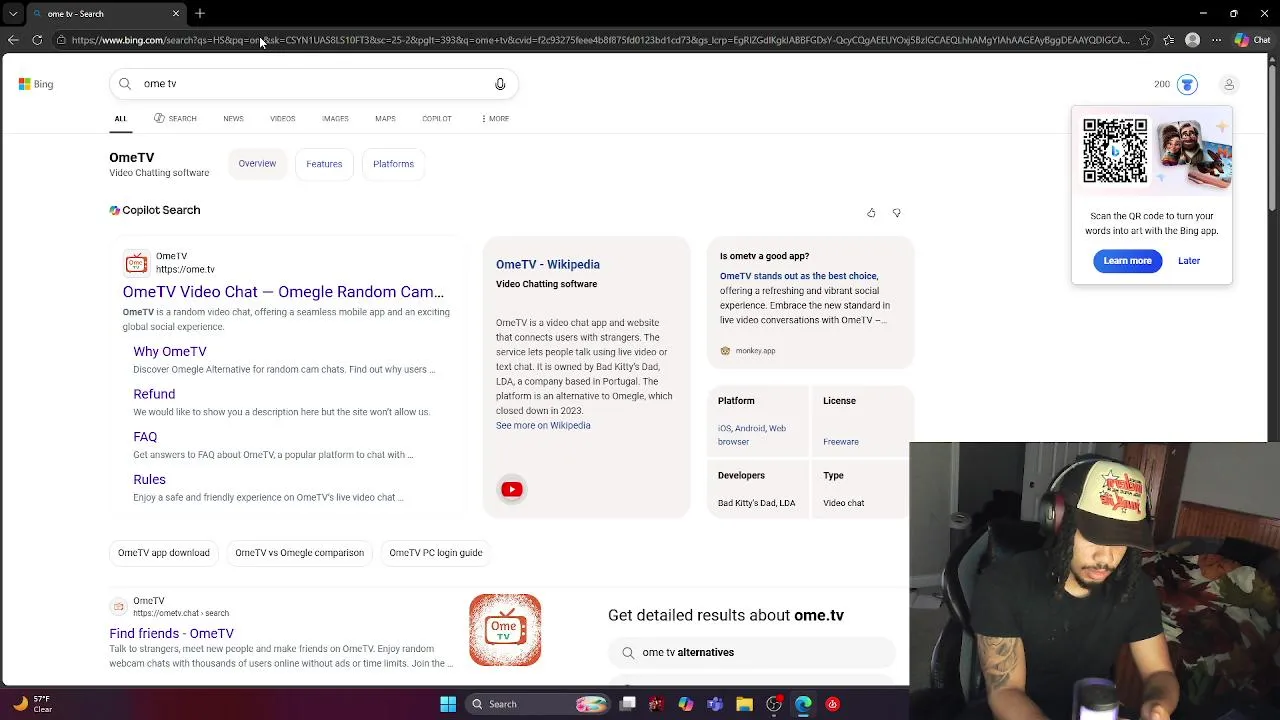This screenshot has height=720, width=1280.
Task: Start voice search with microphone icon
Action: point(500,84)
